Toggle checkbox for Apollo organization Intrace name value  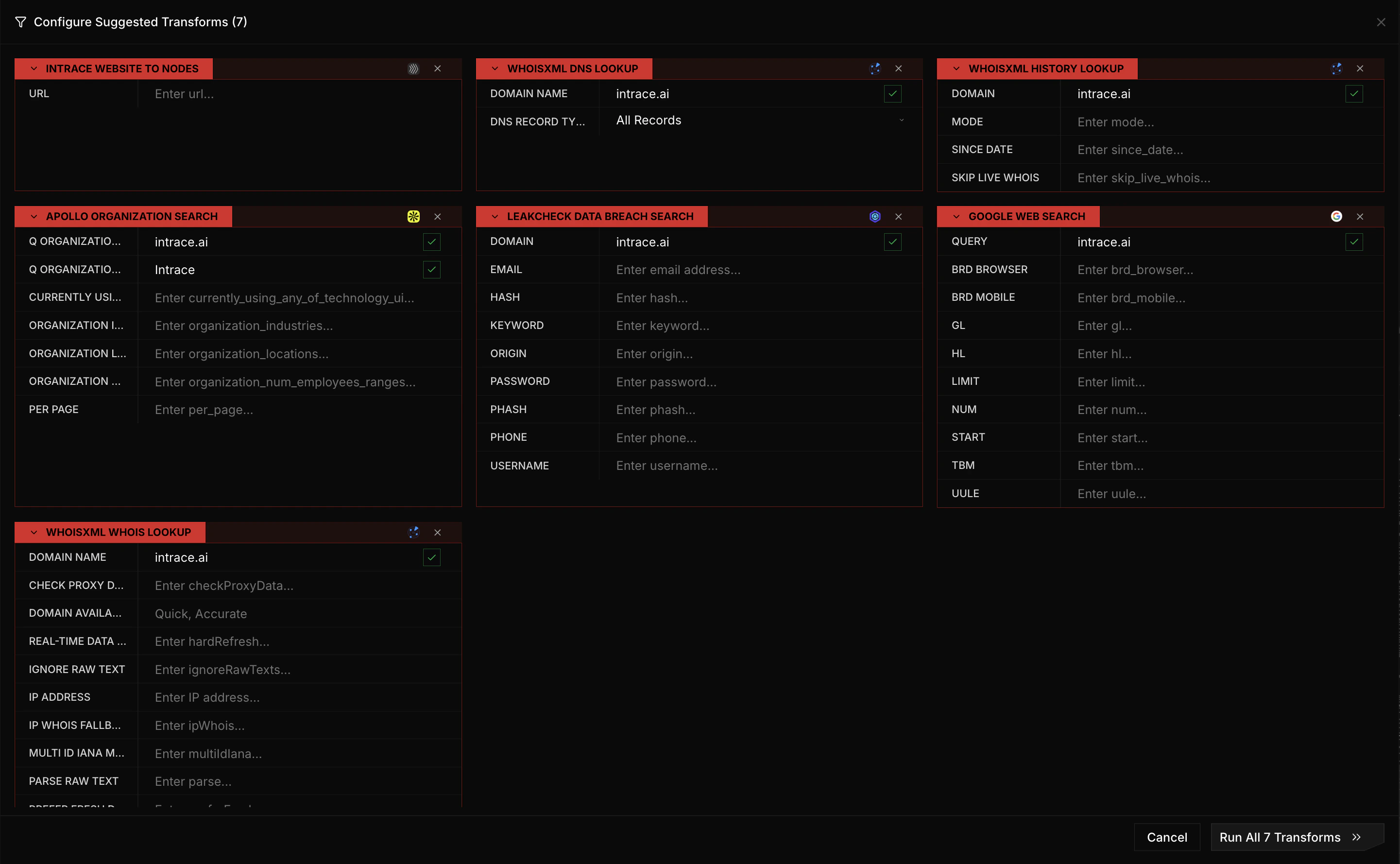[432, 270]
